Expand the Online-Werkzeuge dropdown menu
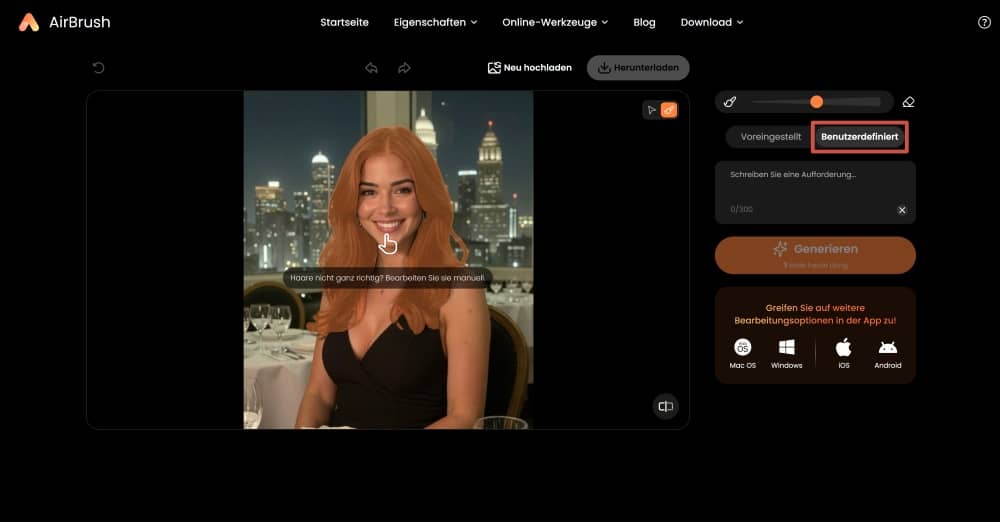The height and width of the screenshot is (522, 1000). pos(554,22)
